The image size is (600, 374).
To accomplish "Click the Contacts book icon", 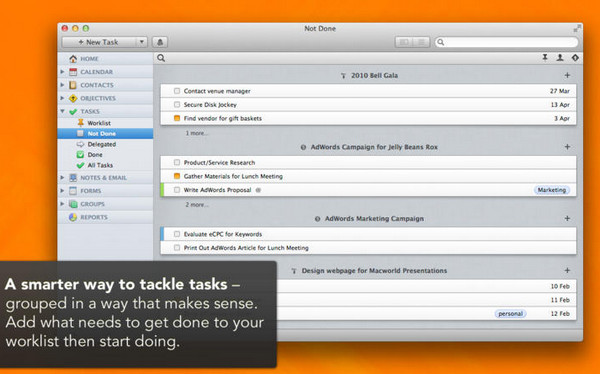I will coord(73,85).
